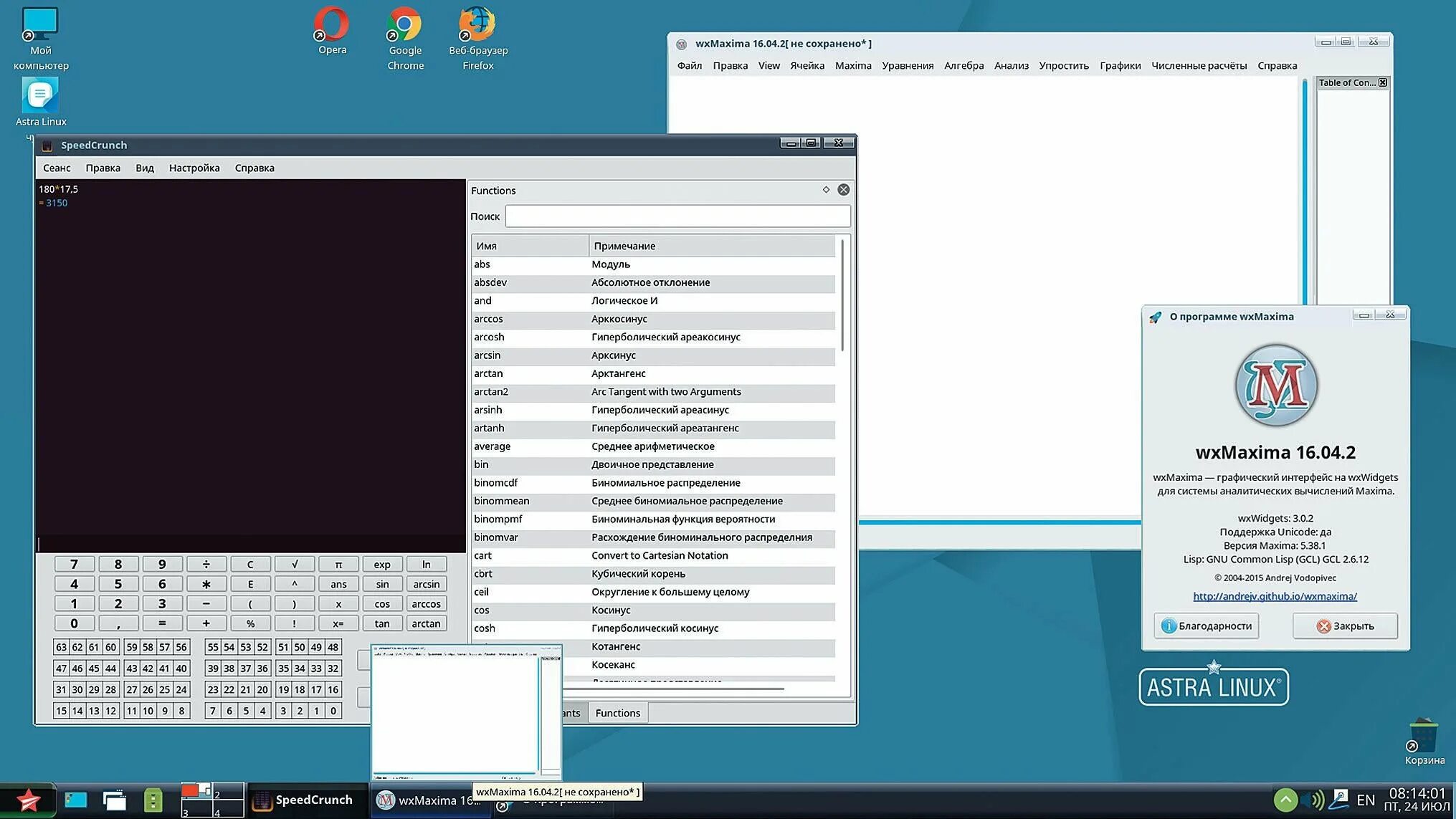
Task: Click the Functions tab in SpeedCrunch panel
Action: 617,712
